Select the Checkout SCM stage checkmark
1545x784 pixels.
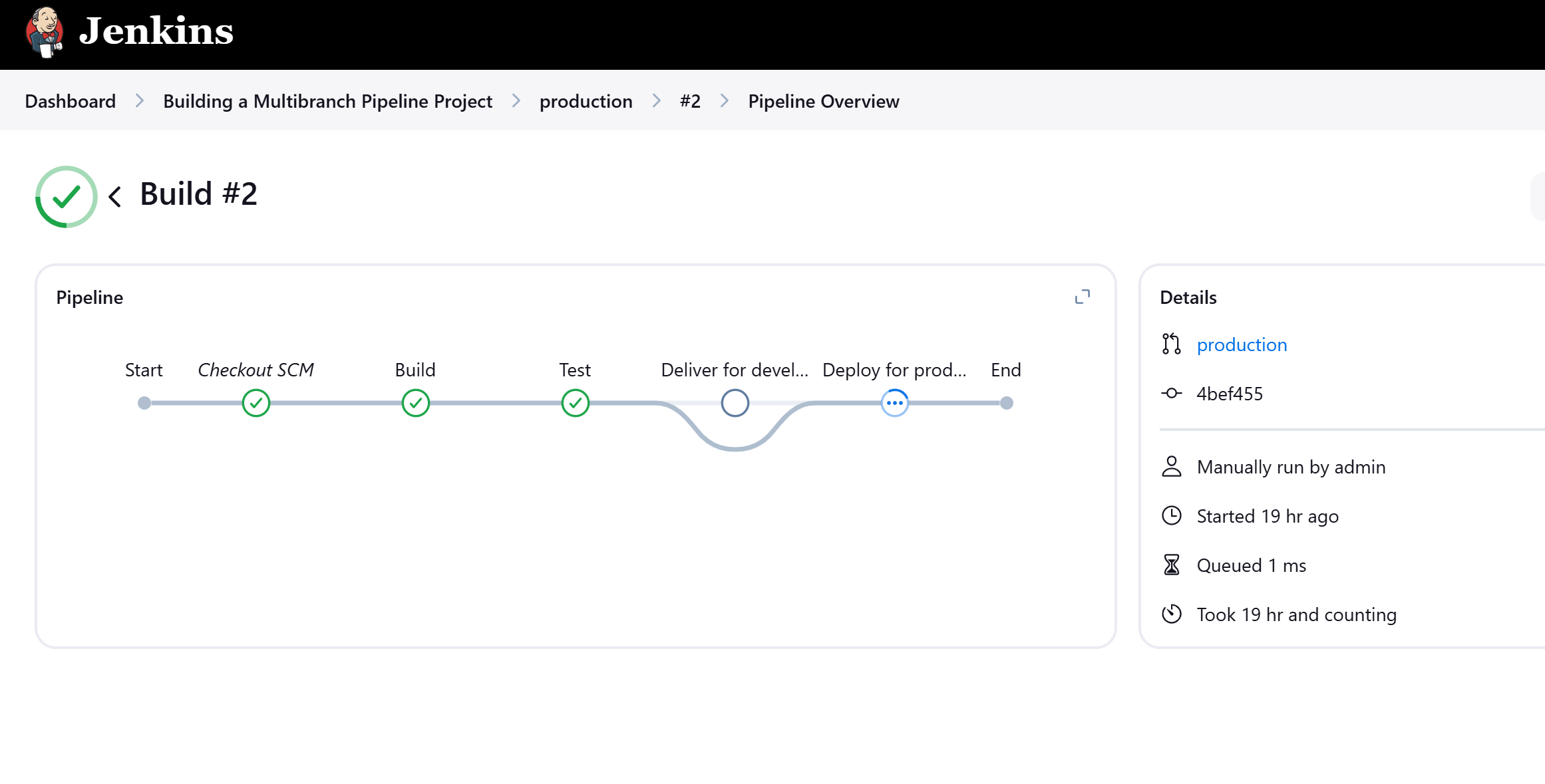(256, 403)
